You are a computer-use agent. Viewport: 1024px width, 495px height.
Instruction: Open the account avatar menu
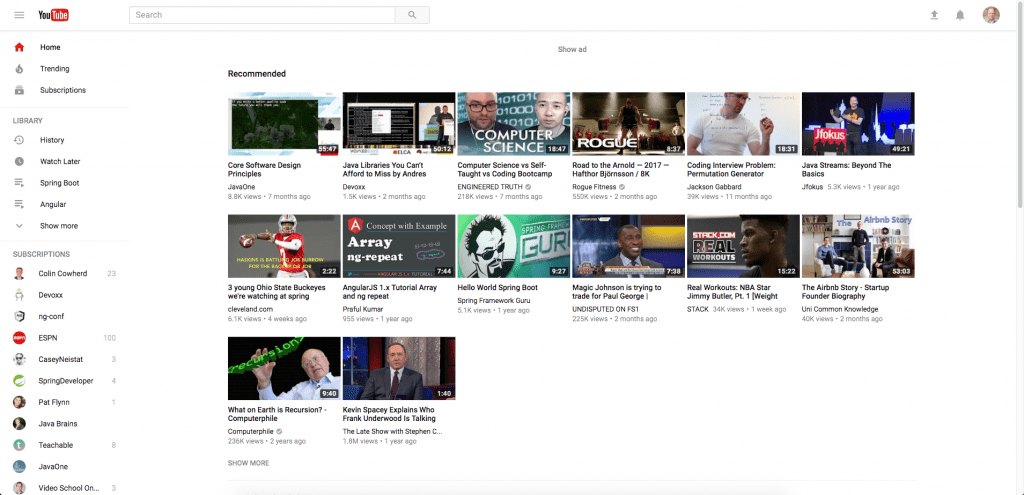click(991, 15)
